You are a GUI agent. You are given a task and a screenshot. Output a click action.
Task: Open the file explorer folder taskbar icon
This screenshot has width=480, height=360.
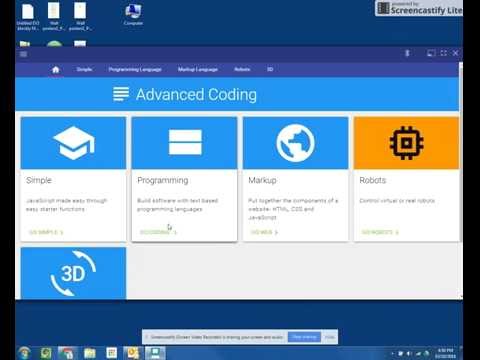90,353
